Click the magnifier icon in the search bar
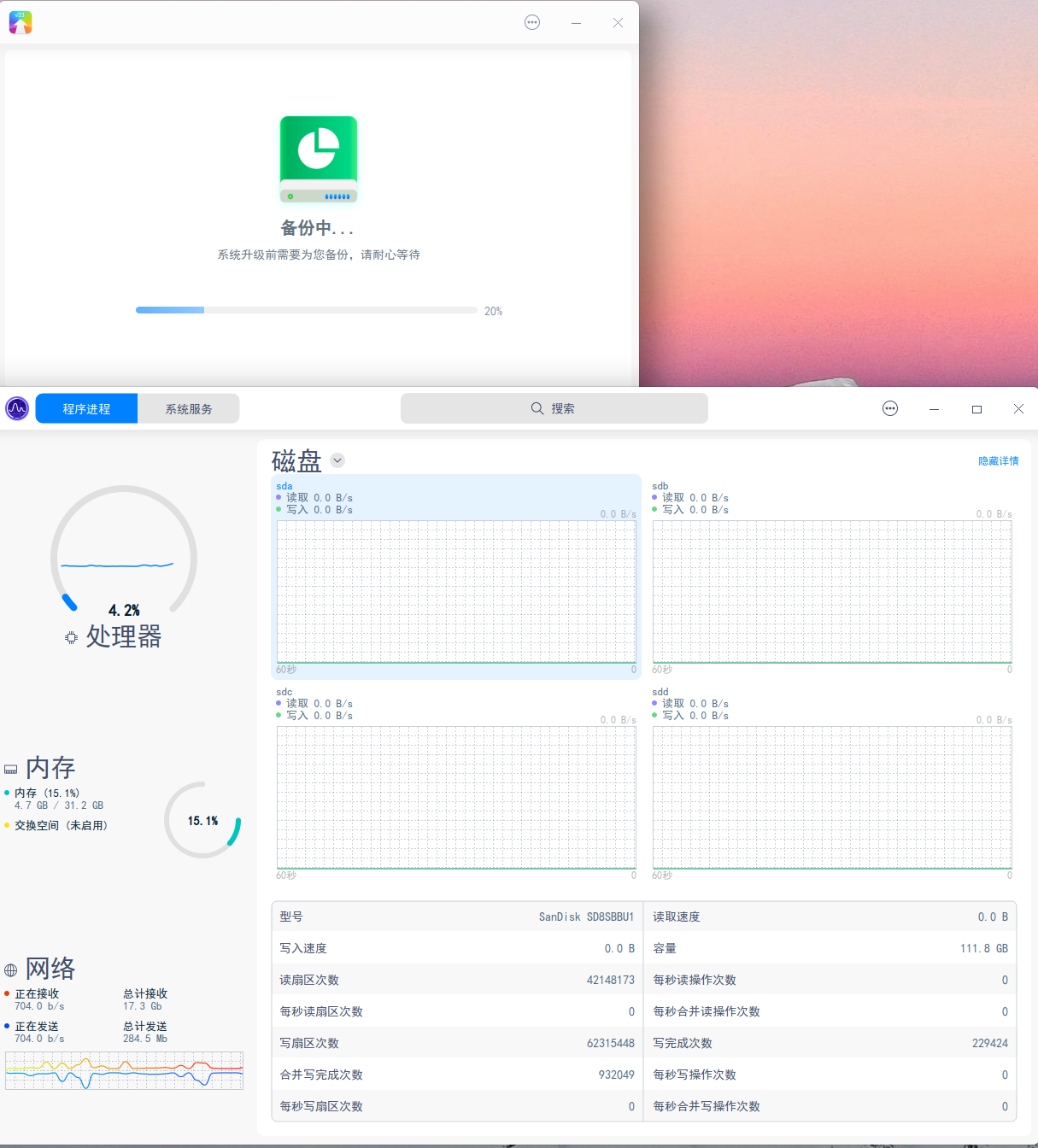Viewport: 1038px width, 1148px height. point(536,408)
